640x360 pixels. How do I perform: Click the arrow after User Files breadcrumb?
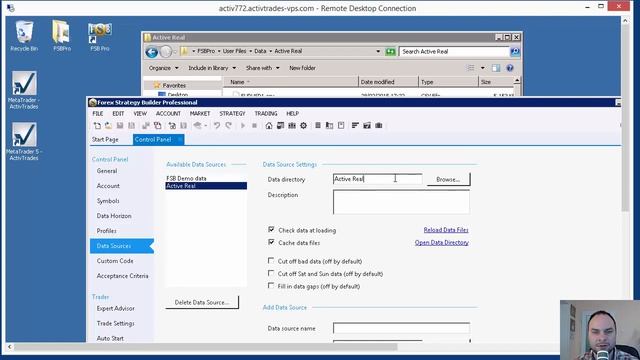(x=251, y=51)
